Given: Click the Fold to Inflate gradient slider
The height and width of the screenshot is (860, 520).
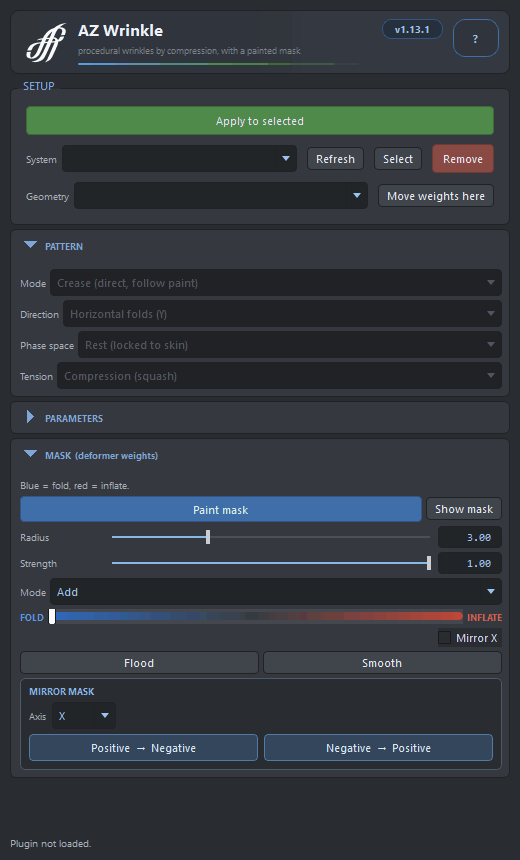Looking at the screenshot, I should [256, 616].
